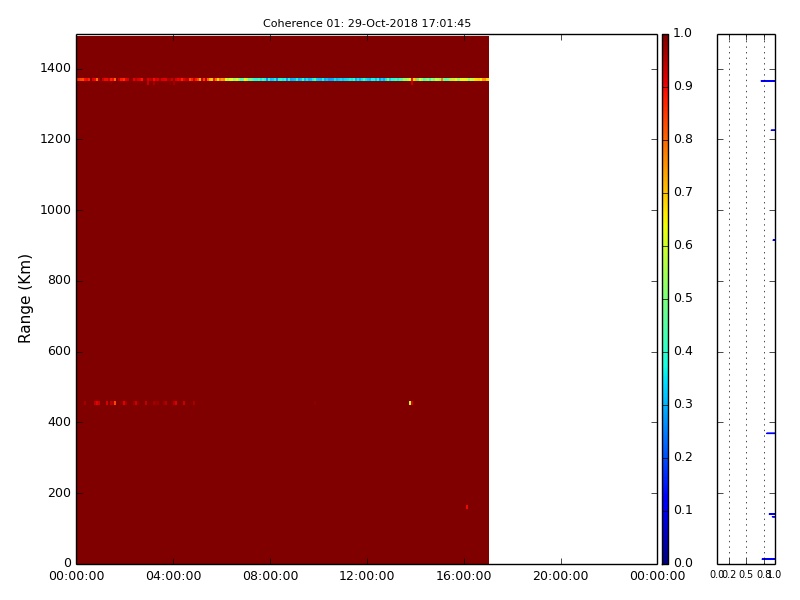This screenshot has height=600, width=800.
Task: Click the colorbar label 0.9
Action: tap(683, 86)
